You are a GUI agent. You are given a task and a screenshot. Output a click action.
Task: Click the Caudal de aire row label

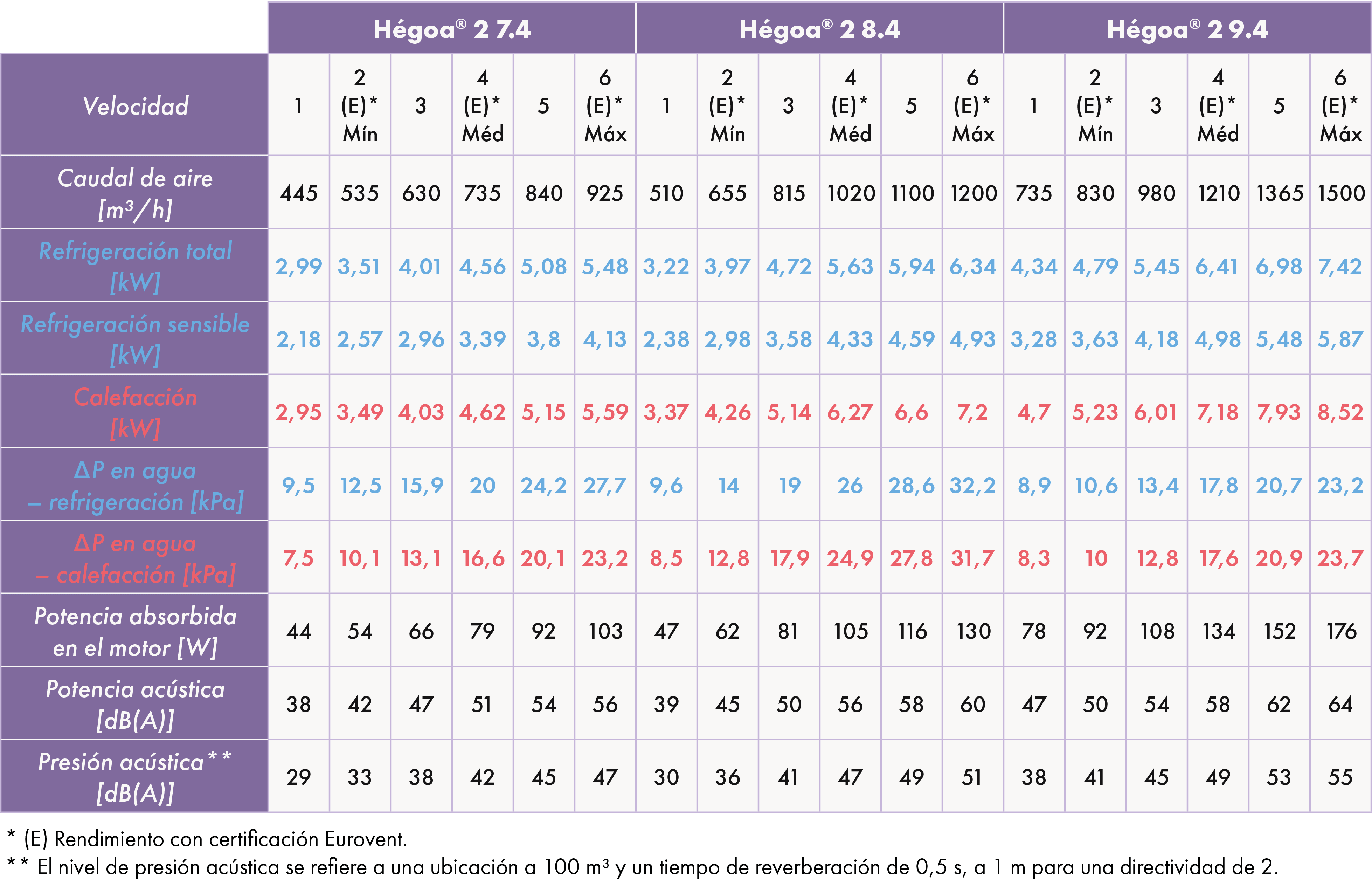pyautogui.click(x=135, y=193)
